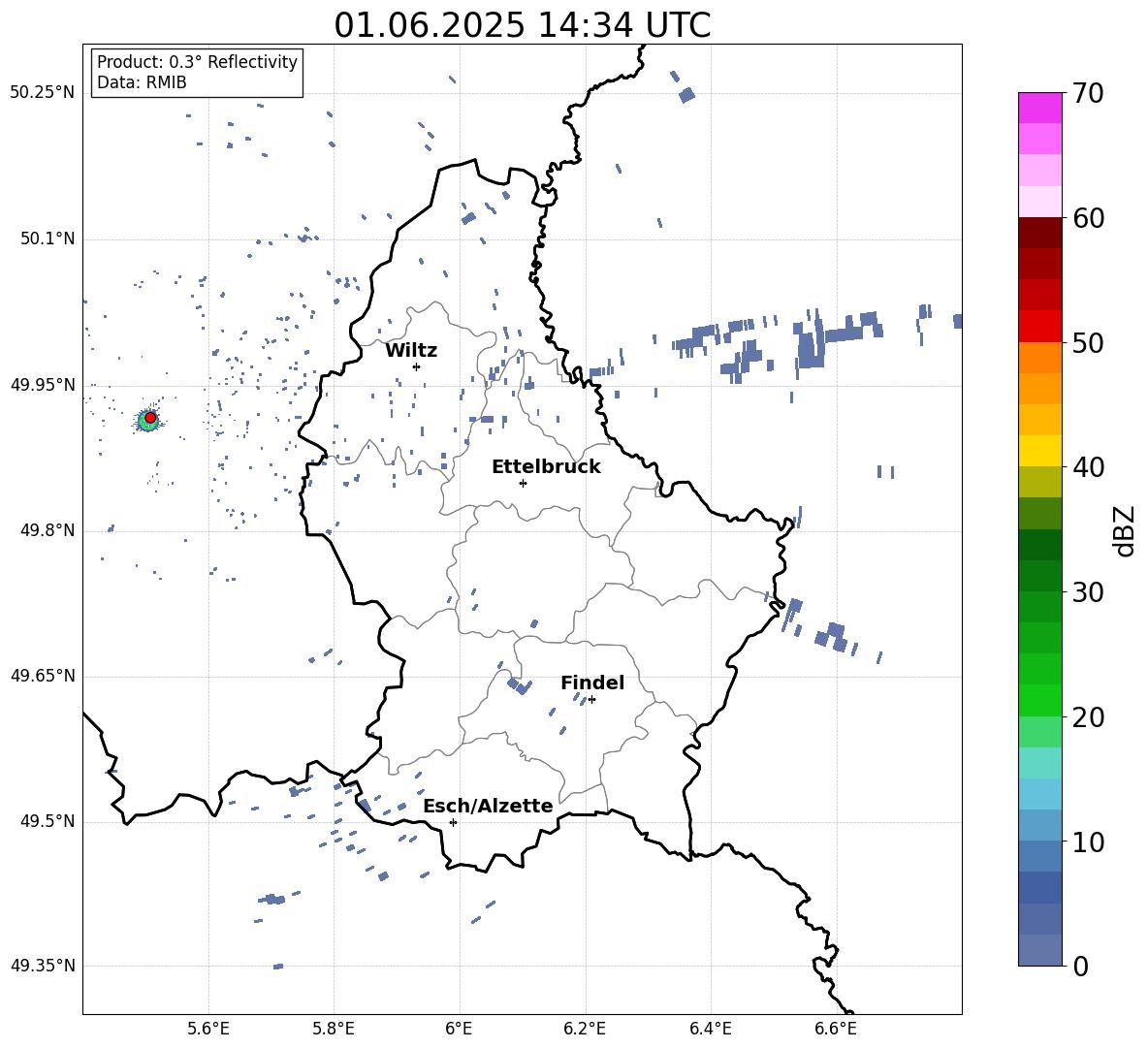Click the bottom grey-blue 0 dBZ colorbar segment
1148x1048 pixels.
pos(1039,950)
